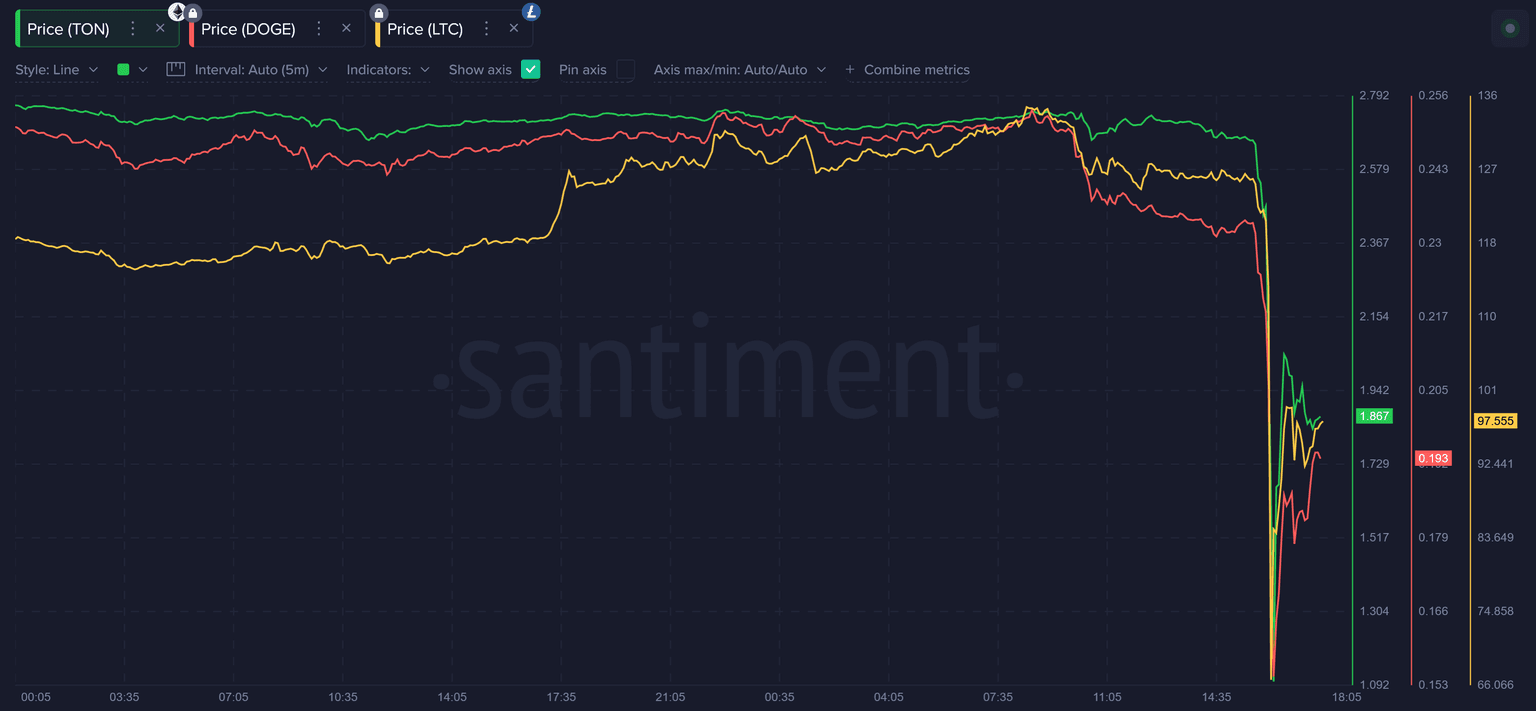Open the Price (TON) three-dot options menu

(133, 29)
